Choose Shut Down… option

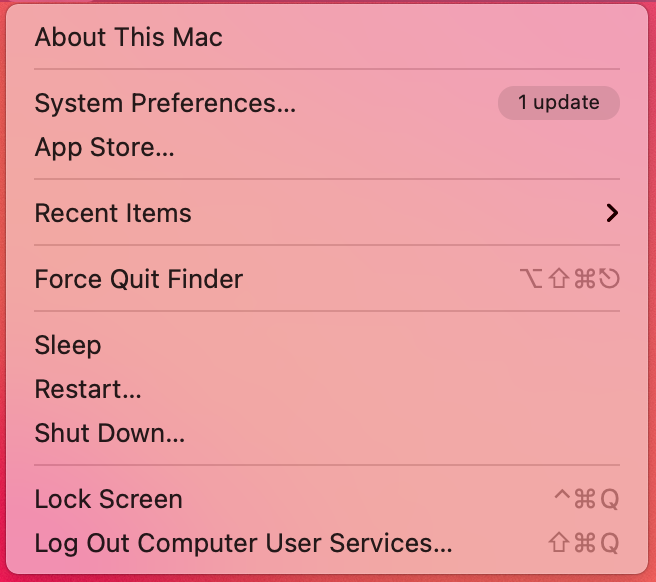click(109, 433)
